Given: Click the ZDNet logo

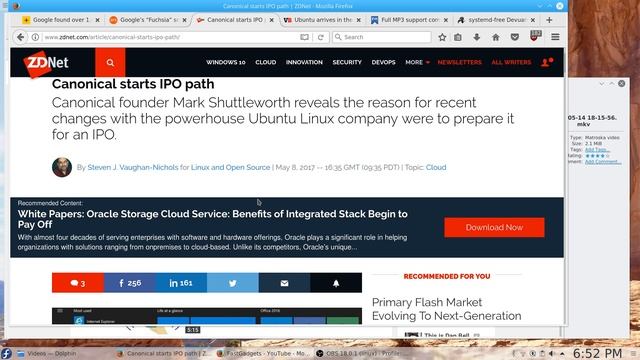Looking at the screenshot, I should (x=47, y=63).
